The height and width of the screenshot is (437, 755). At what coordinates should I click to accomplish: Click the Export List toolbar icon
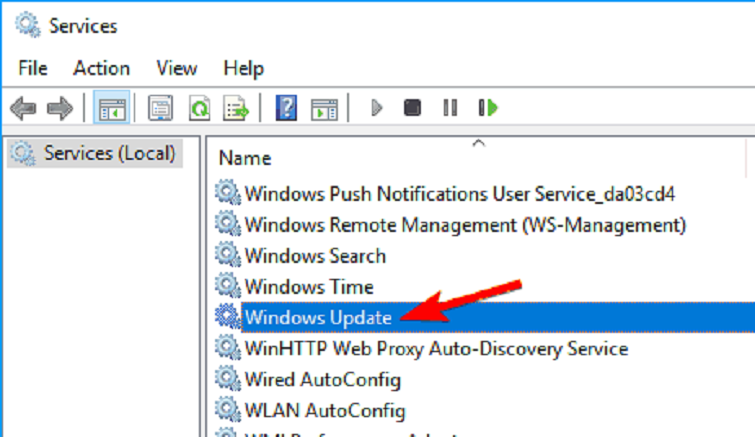click(x=235, y=108)
